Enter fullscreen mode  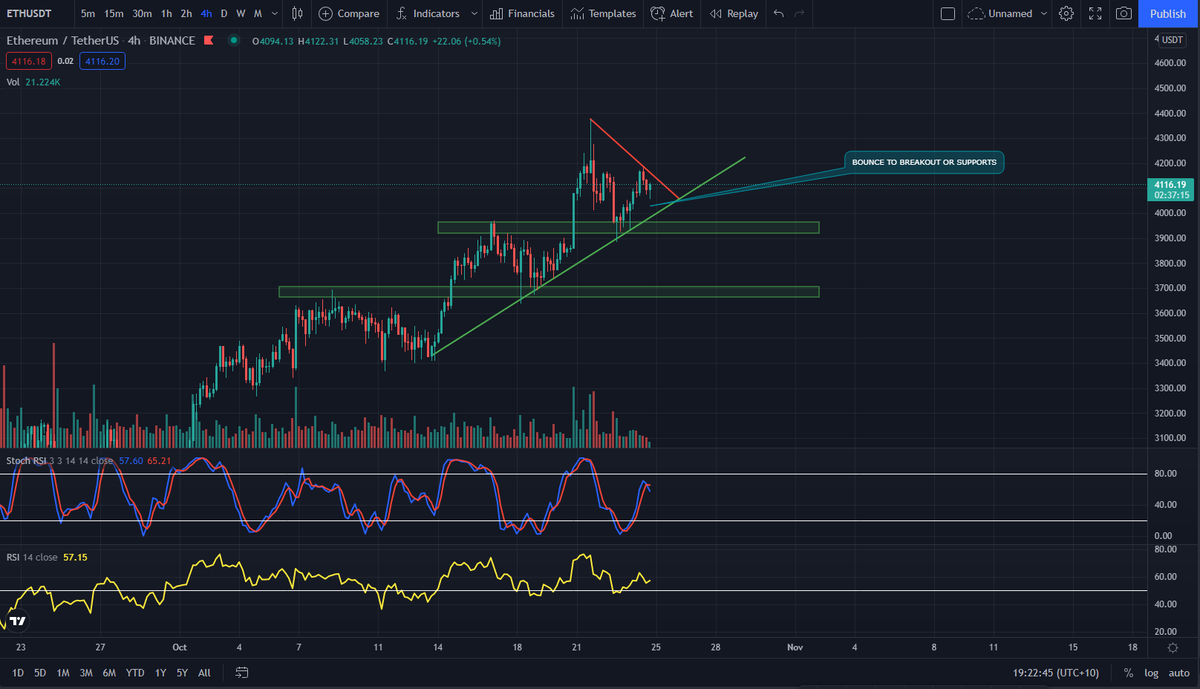pyautogui.click(x=1095, y=14)
